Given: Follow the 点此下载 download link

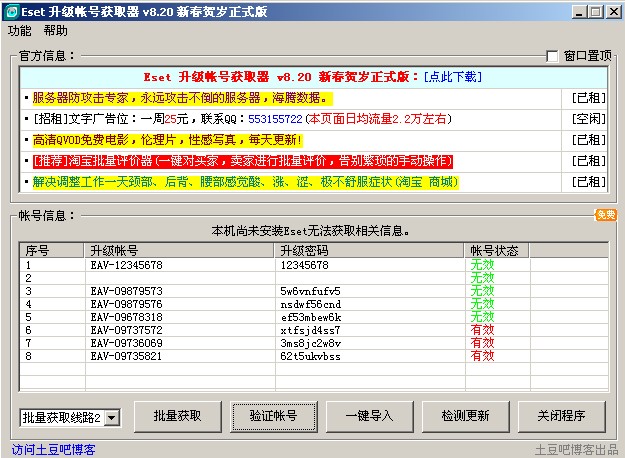Looking at the screenshot, I should (452, 77).
